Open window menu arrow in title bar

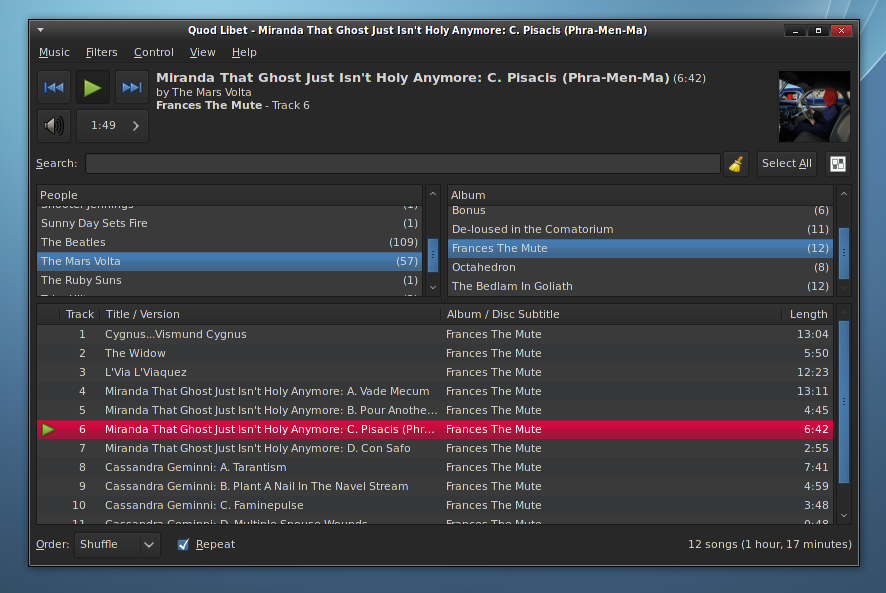[41, 30]
